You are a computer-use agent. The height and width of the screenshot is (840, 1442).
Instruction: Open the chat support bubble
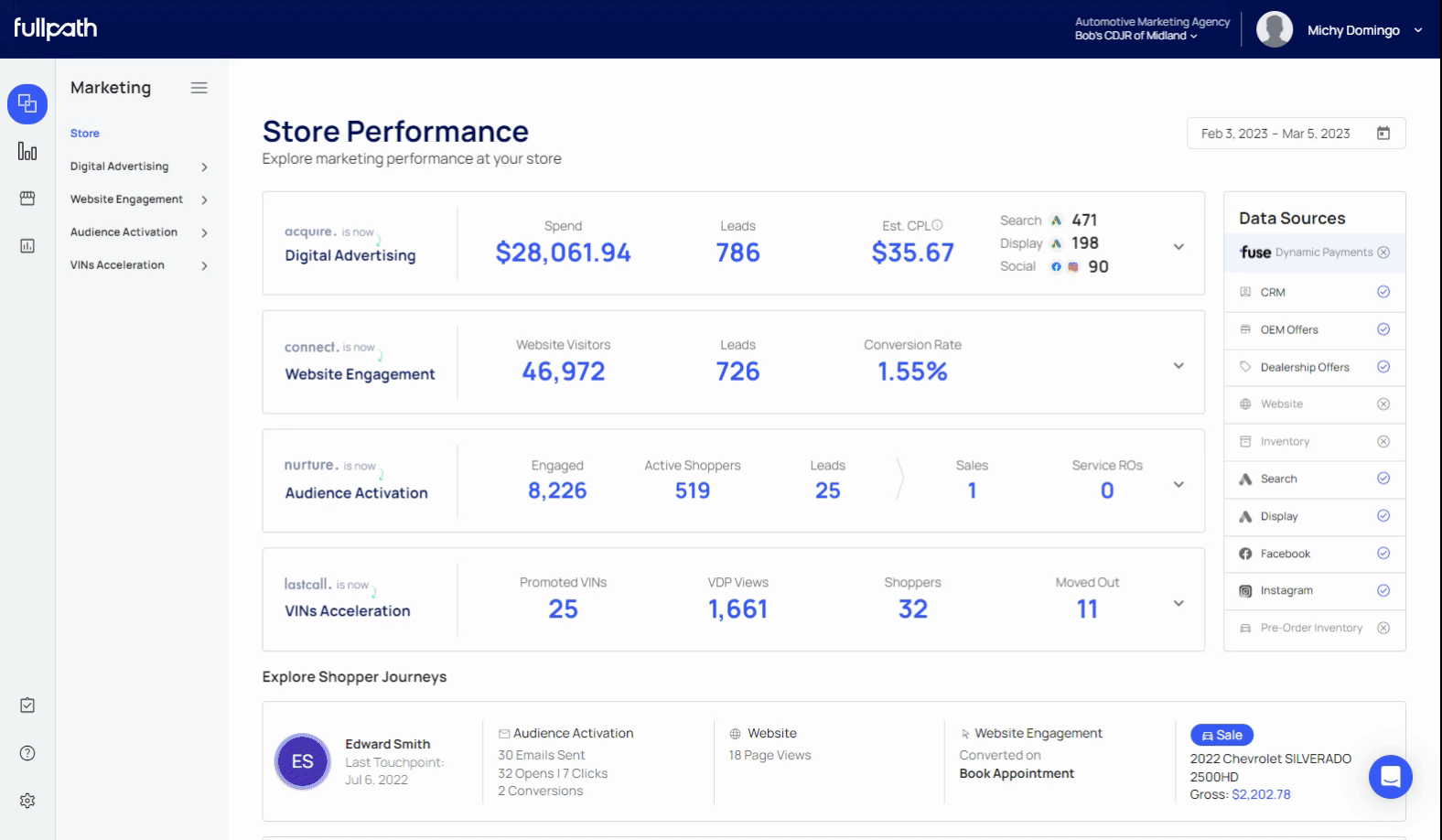click(1390, 777)
